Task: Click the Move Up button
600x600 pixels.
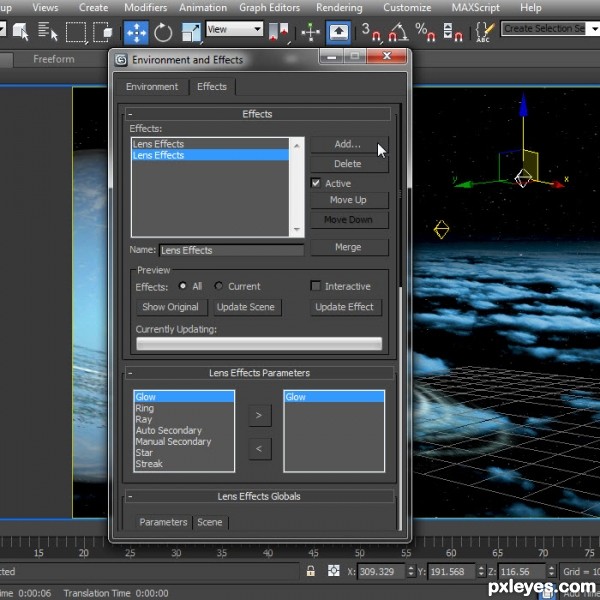Action: (348, 200)
